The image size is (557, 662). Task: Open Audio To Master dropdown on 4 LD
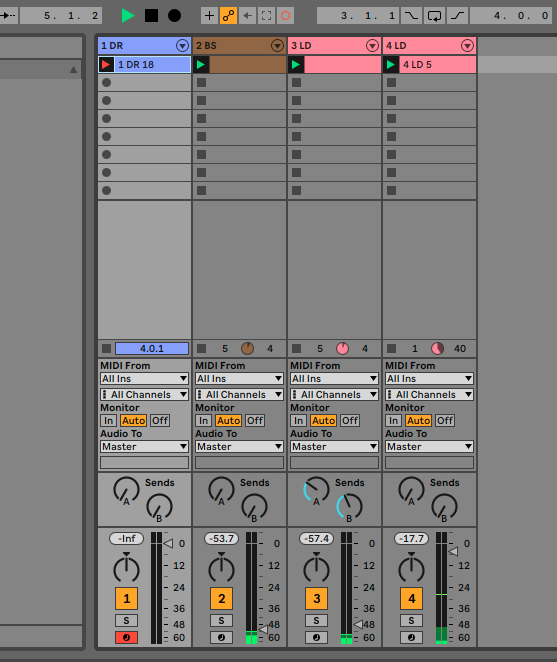click(429, 446)
